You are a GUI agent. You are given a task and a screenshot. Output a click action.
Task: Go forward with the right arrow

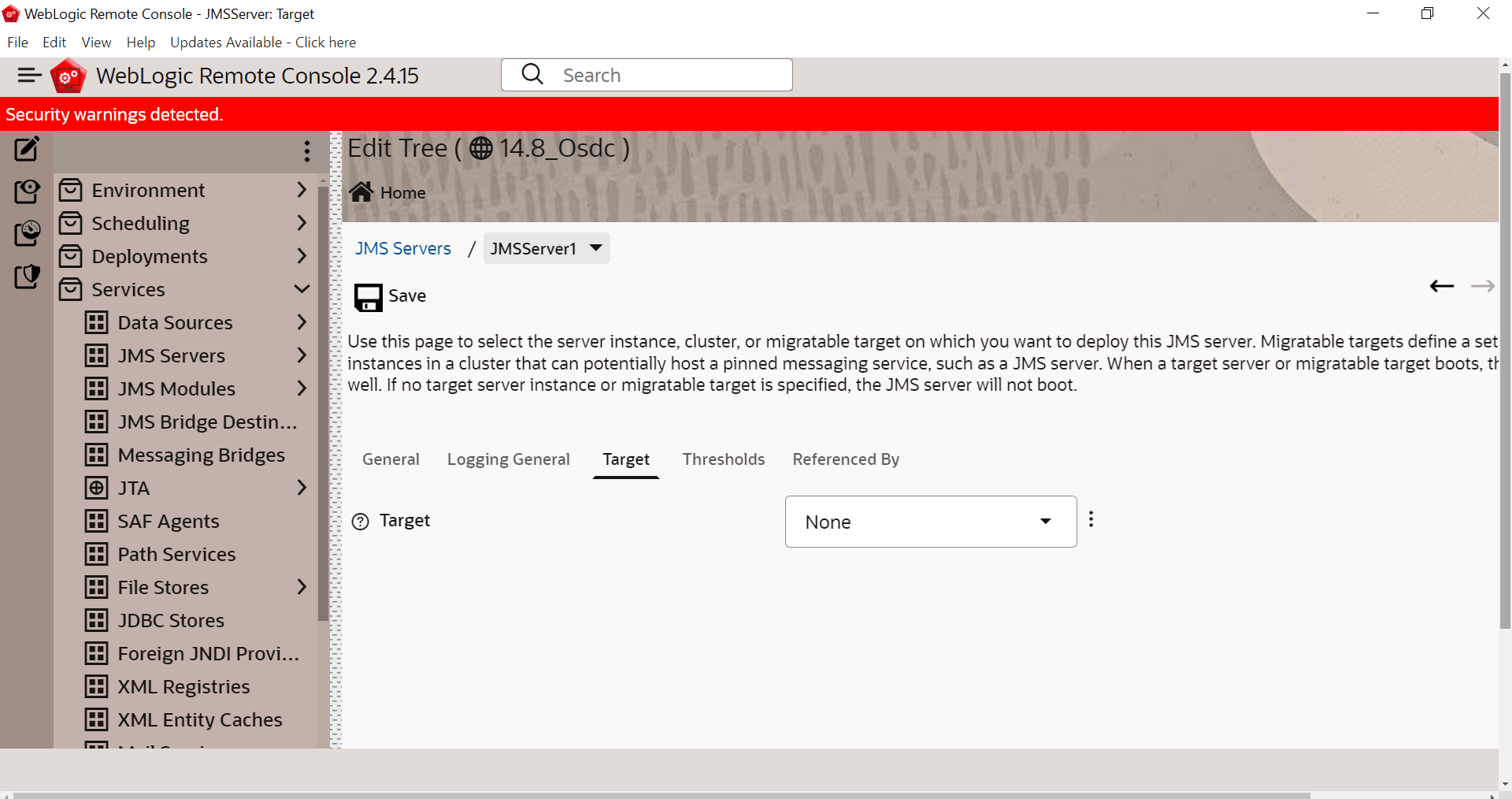[x=1483, y=286]
